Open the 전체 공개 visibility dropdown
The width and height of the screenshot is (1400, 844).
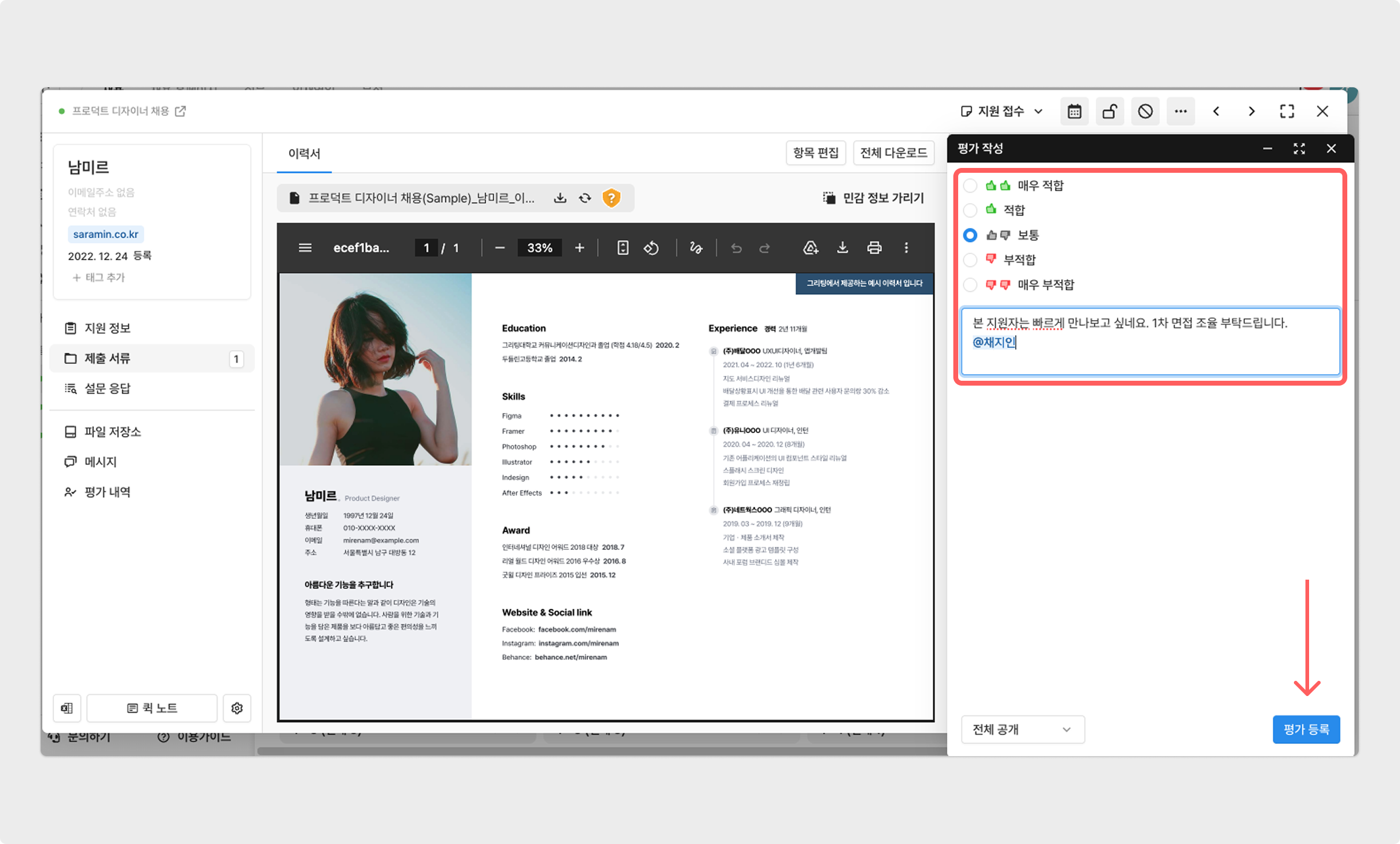1022,729
